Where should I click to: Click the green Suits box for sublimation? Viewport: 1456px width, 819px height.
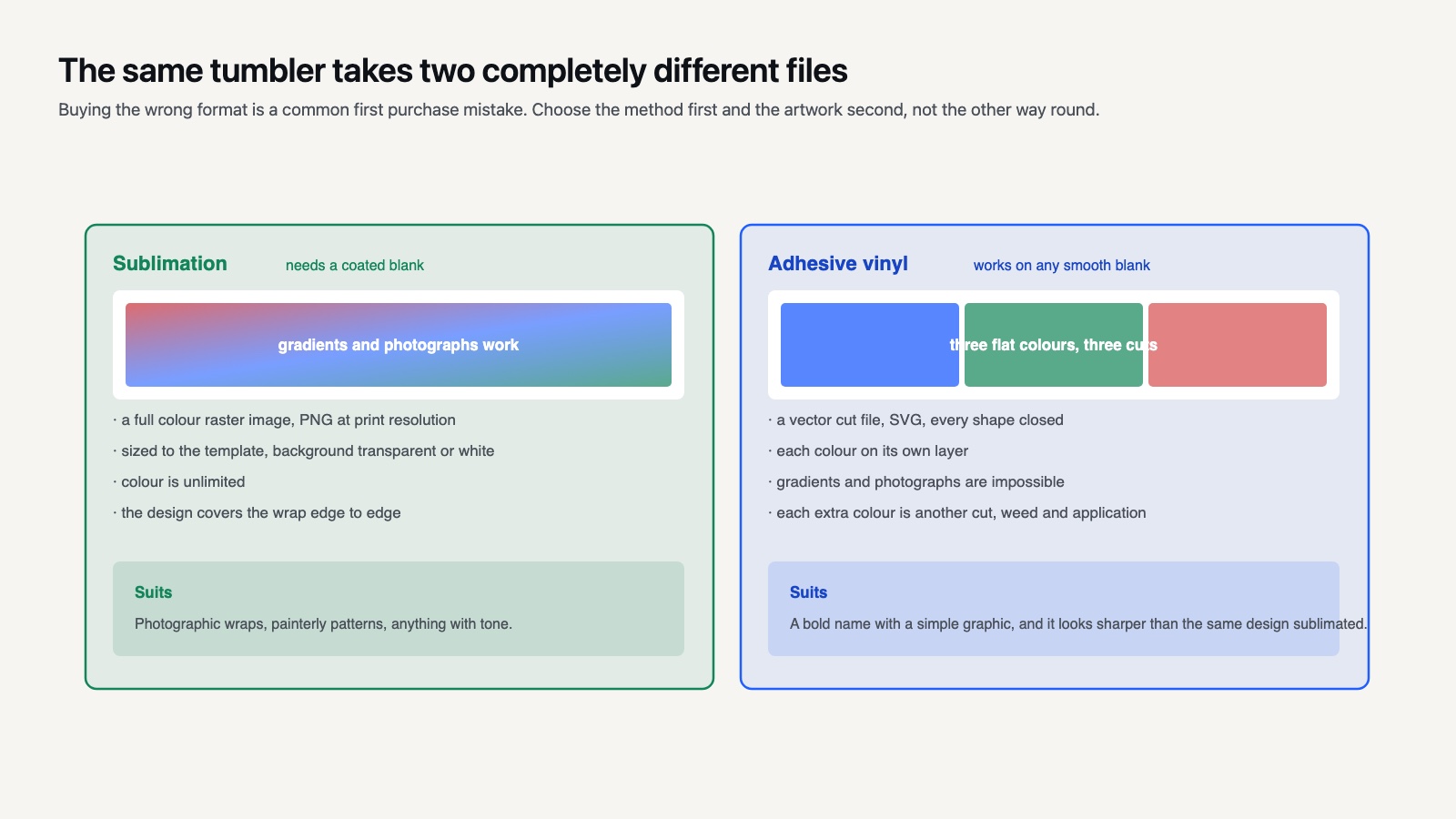click(x=399, y=609)
